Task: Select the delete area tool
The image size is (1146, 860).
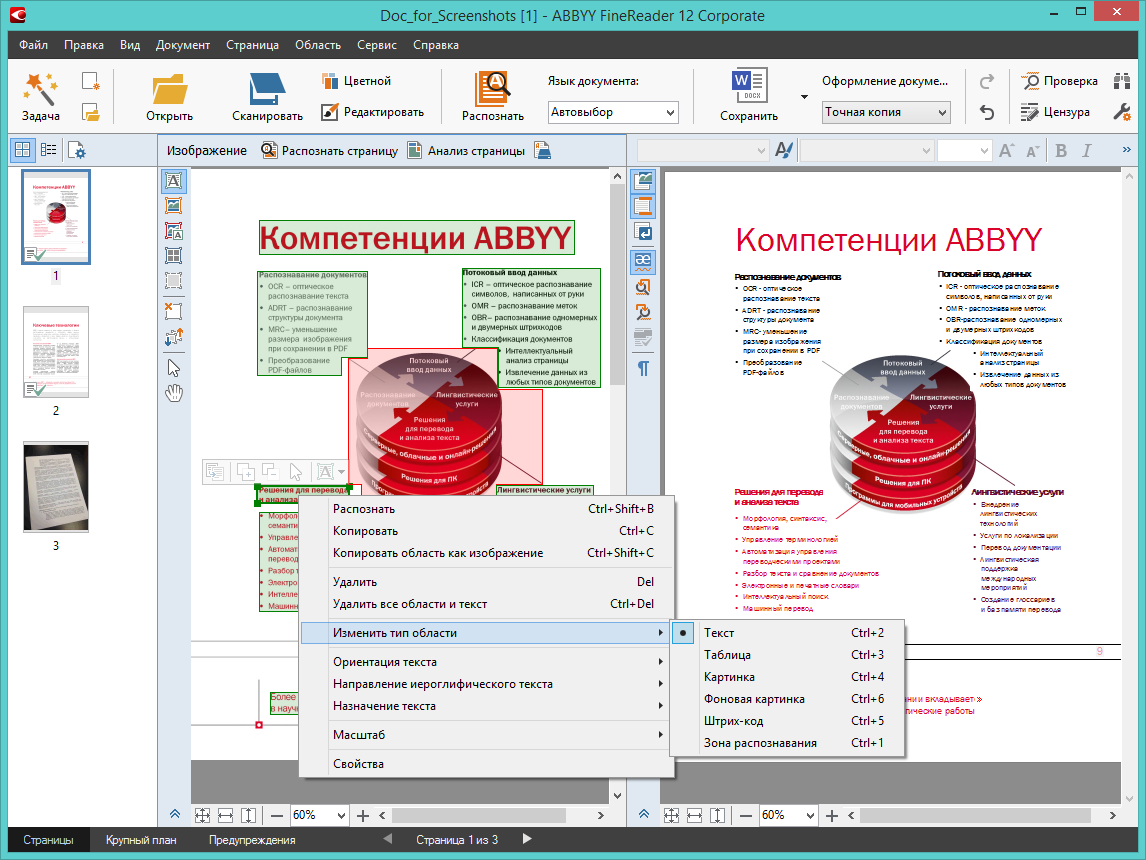Action: tap(174, 311)
